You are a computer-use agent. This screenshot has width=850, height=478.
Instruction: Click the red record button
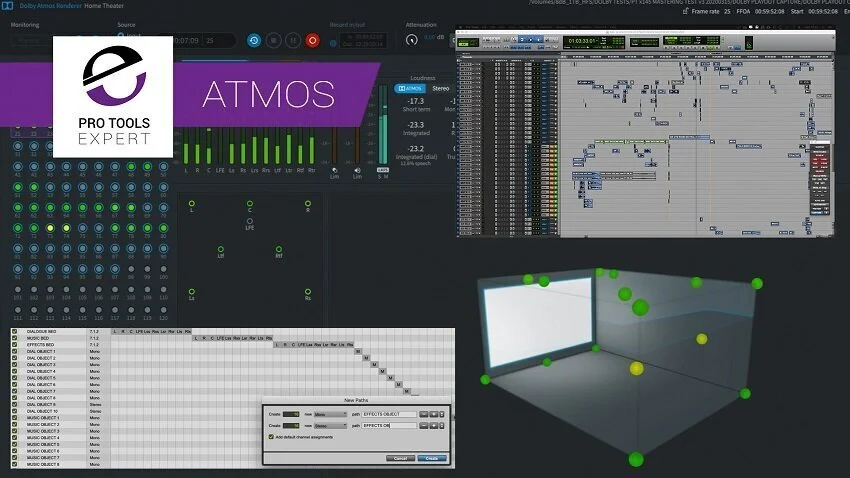[x=312, y=40]
